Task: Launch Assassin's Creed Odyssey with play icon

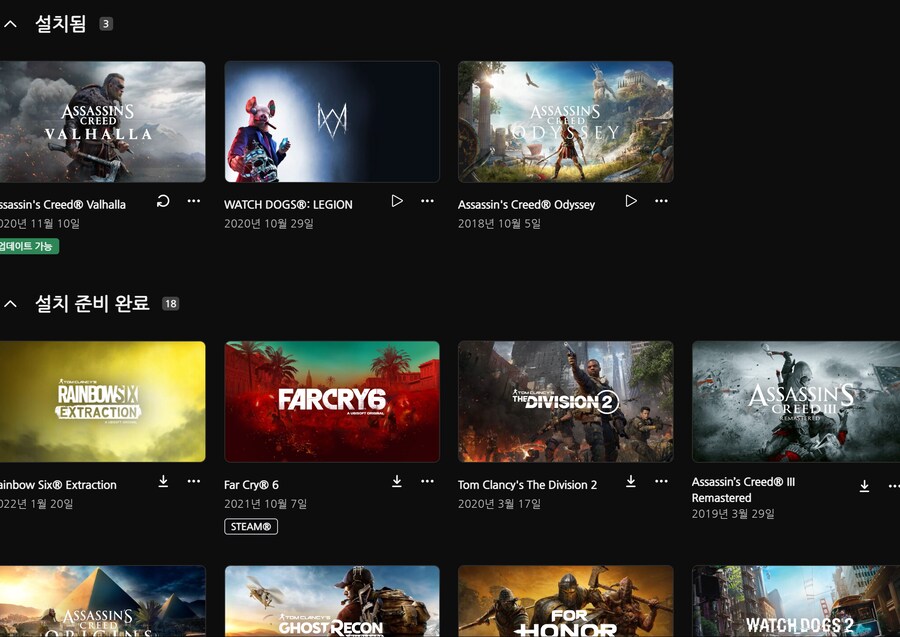Action: click(x=631, y=201)
